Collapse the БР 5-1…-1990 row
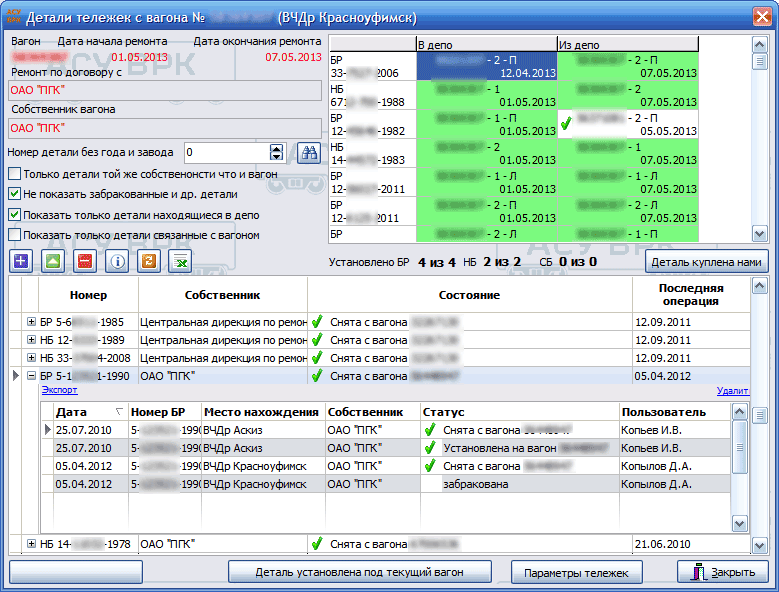This screenshot has width=779, height=592. 31,376
